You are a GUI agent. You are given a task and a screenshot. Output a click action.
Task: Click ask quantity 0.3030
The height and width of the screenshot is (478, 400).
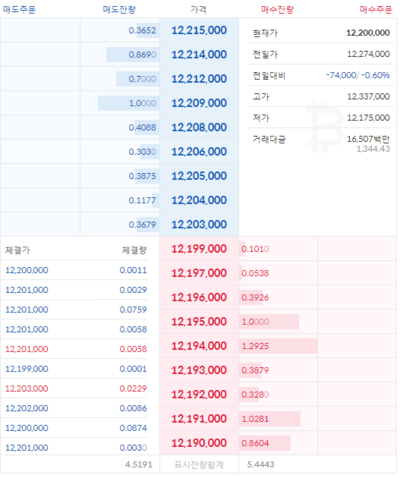(142, 152)
